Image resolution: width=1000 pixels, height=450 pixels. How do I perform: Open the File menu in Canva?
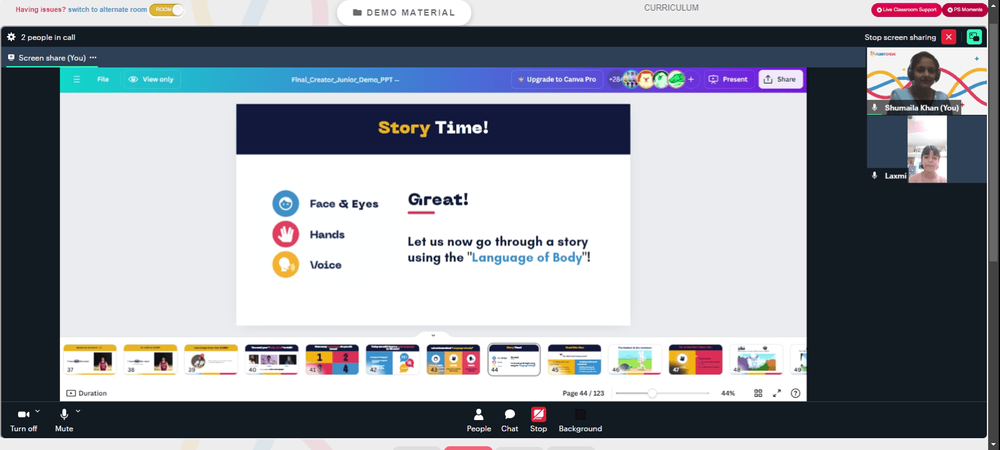pyautogui.click(x=103, y=80)
